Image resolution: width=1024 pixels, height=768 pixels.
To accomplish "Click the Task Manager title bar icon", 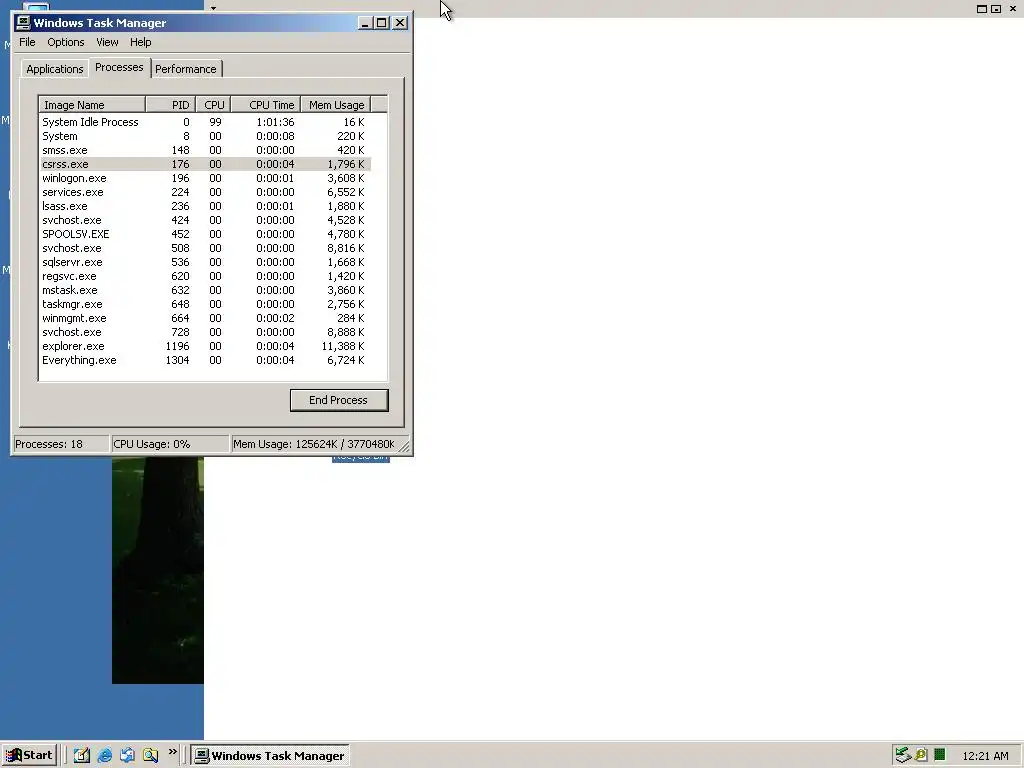I will [x=23, y=23].
